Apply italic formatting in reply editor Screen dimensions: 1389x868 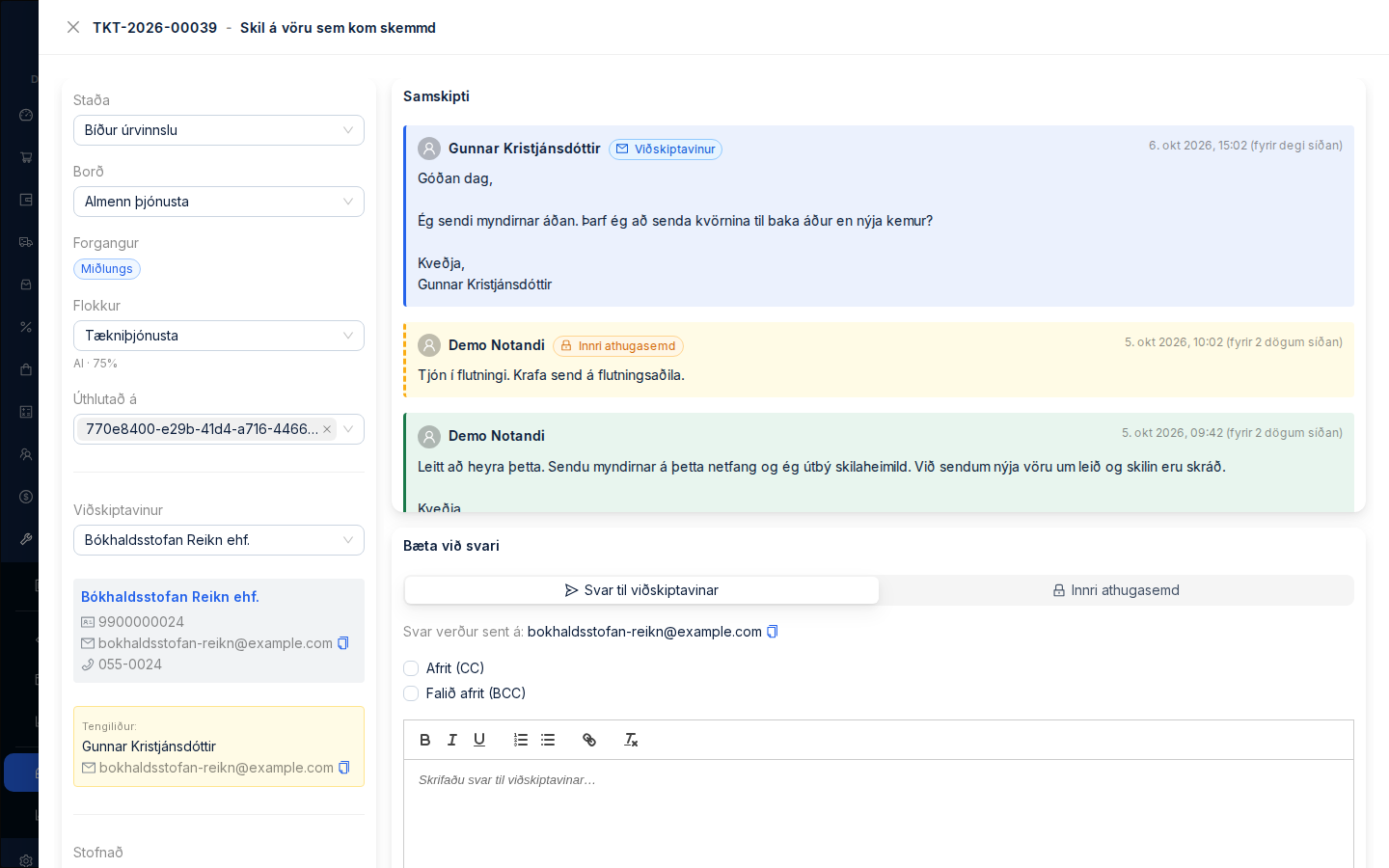452,740
